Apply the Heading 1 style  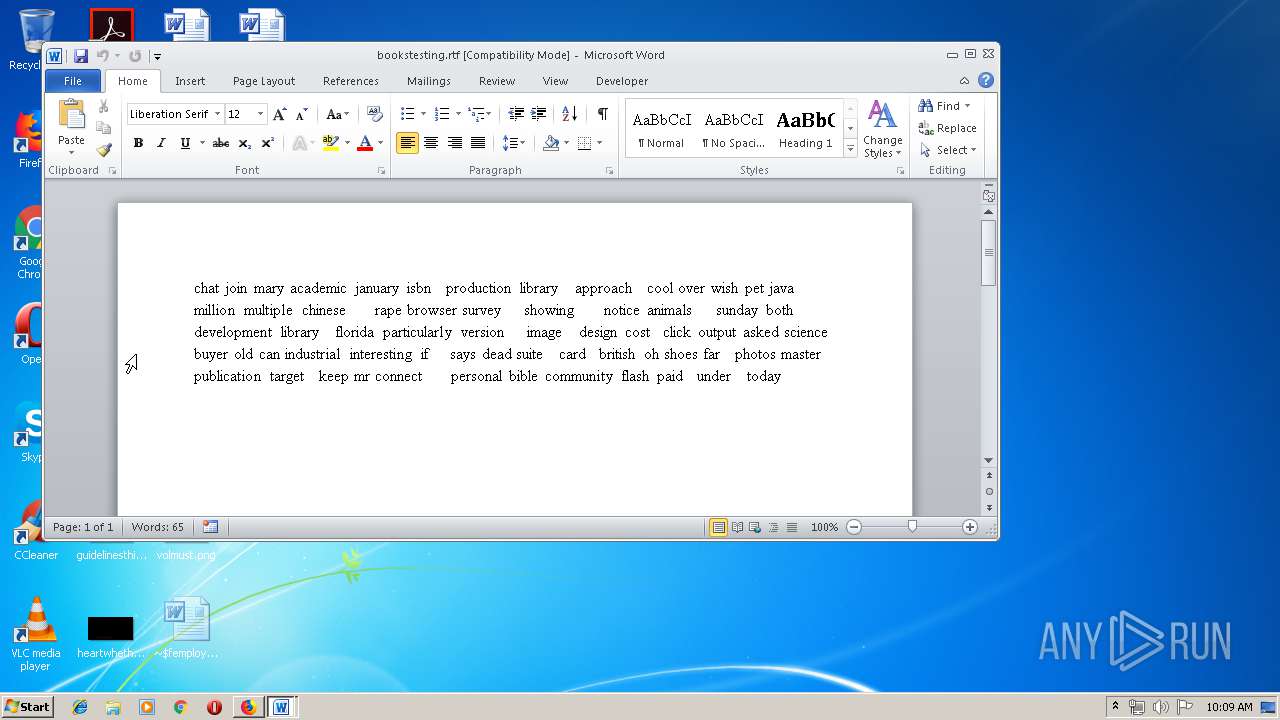(x=805, y=128)
